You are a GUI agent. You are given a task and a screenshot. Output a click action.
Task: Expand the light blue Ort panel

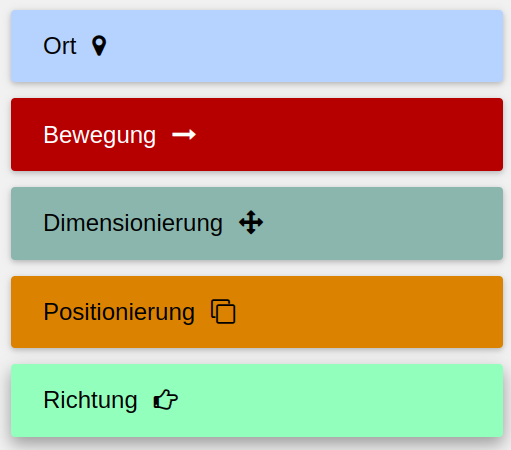(x=257, y=46)
